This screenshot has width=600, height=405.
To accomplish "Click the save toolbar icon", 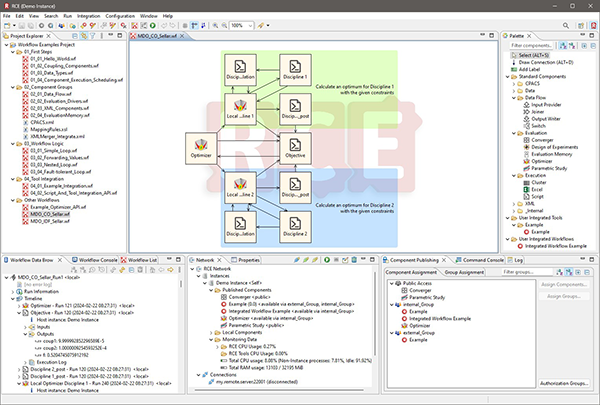I will click(x=22, y=26).
